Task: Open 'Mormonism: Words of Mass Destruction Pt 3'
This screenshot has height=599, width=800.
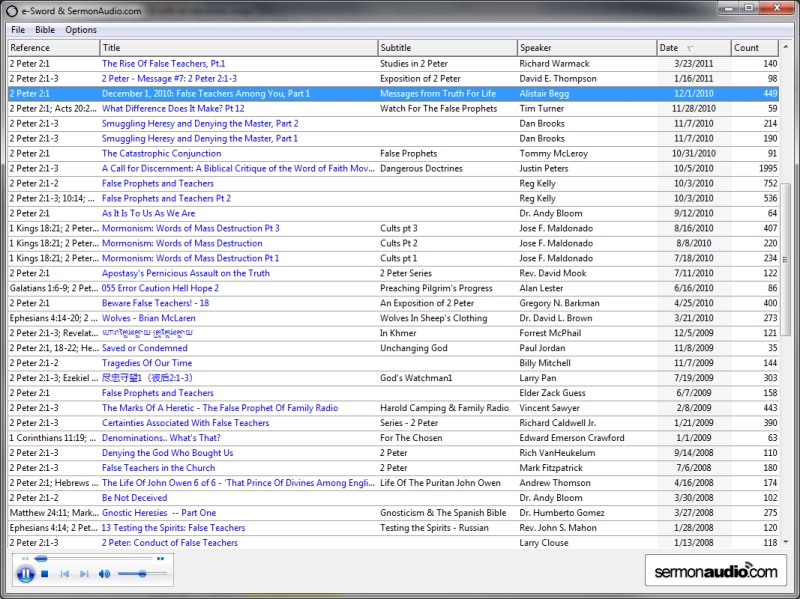Action: [x=191, y=228]
